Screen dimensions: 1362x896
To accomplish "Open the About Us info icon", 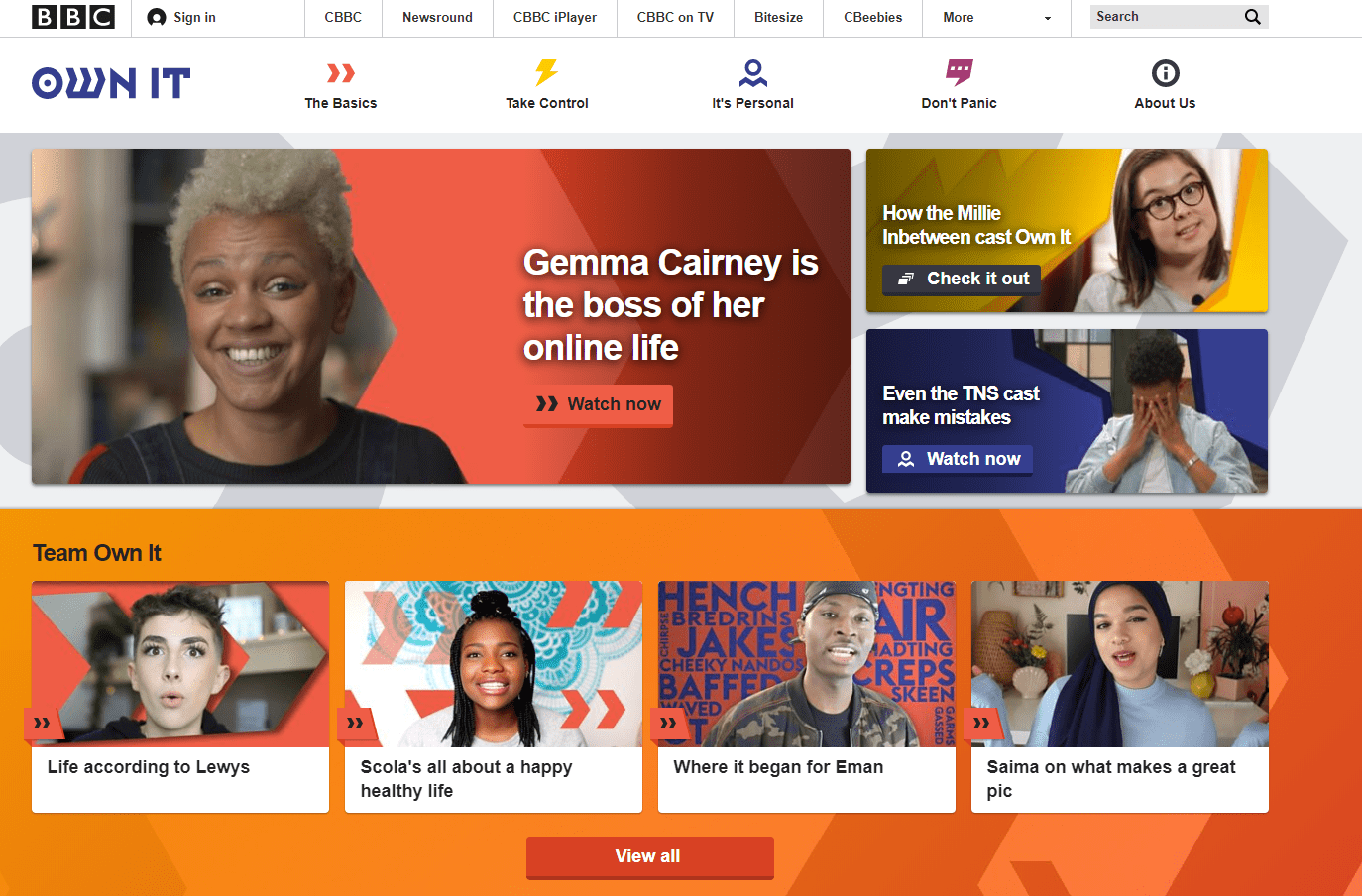I will (x=1166, y=73).
